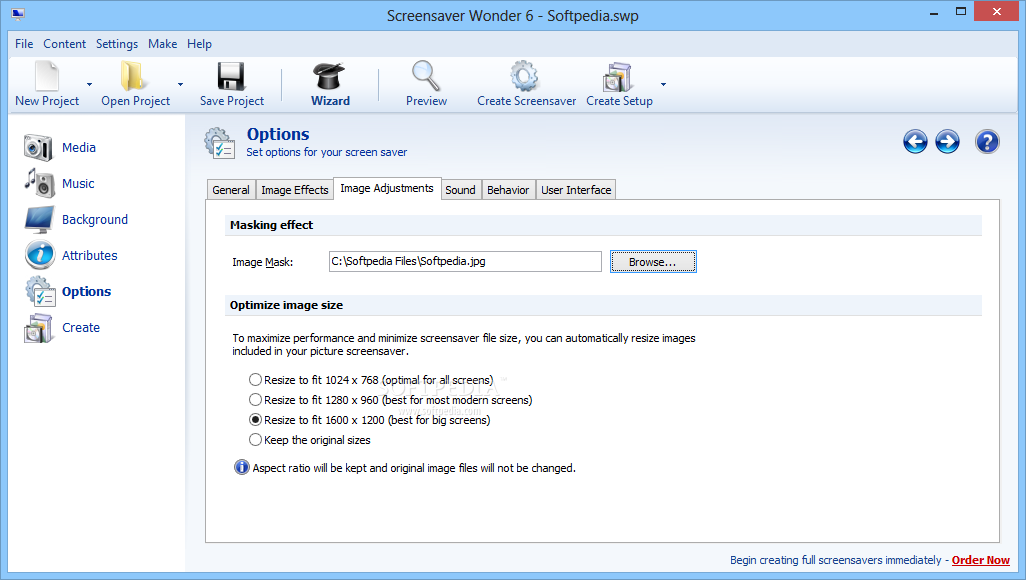The width and height of the screenshot is (1026, 580).
Task: Expand the New Project dropdown arrow
Action: coord(90,84)
